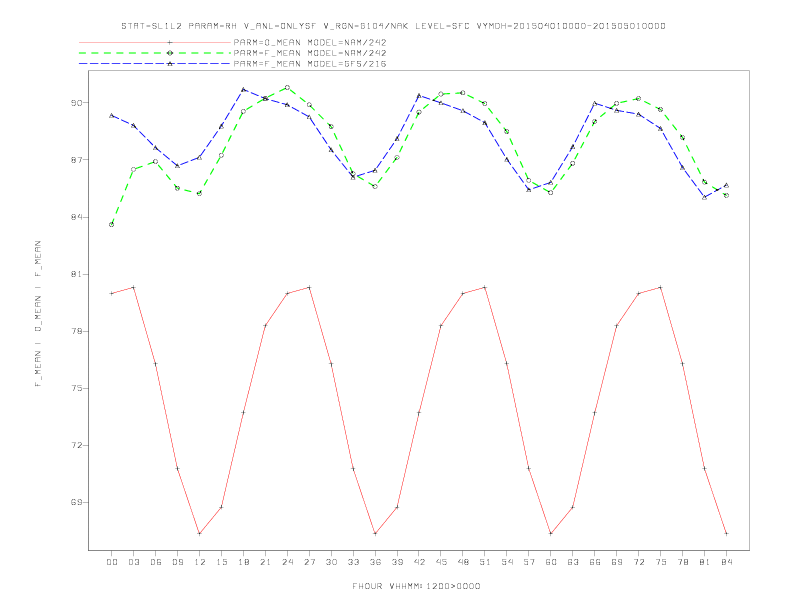The width and height of the screenshot is (792, 612).
Task: Click x-axis forecast hour label 78
Action: point(682,562)
